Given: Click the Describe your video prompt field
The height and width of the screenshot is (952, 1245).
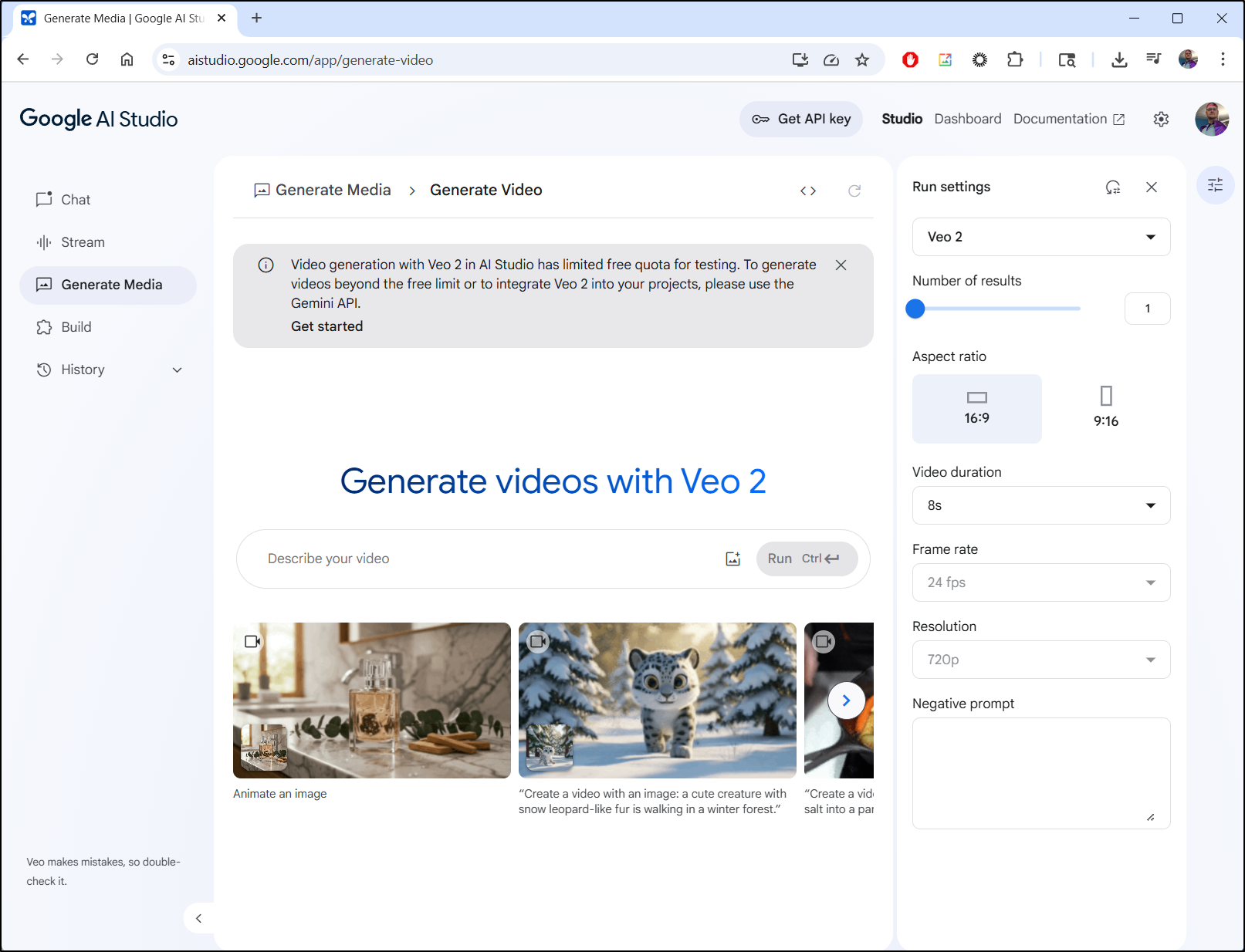Looking at the screenshot, I should coord(490,559).
